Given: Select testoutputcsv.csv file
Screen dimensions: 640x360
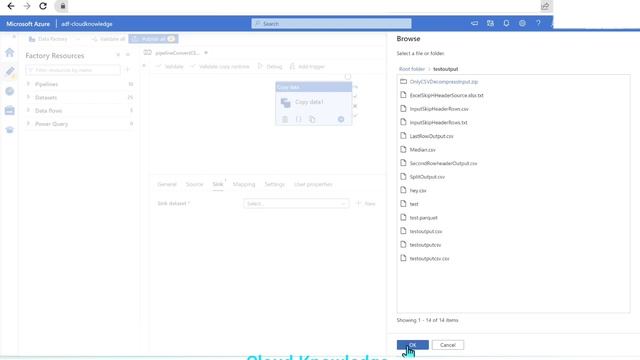Looking at the screenshot, I should pyautogui.click(x=429, y=259).
